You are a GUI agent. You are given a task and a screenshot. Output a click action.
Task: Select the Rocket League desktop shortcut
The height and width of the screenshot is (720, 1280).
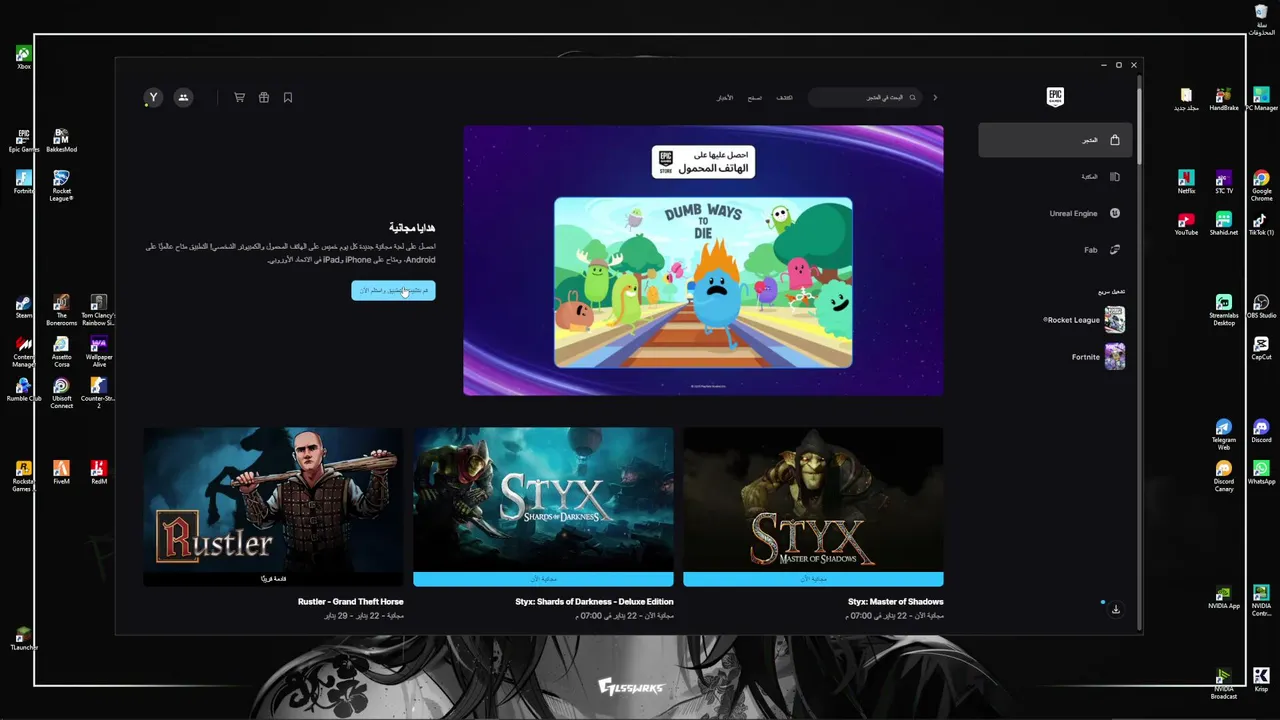(x=61, y=184)
